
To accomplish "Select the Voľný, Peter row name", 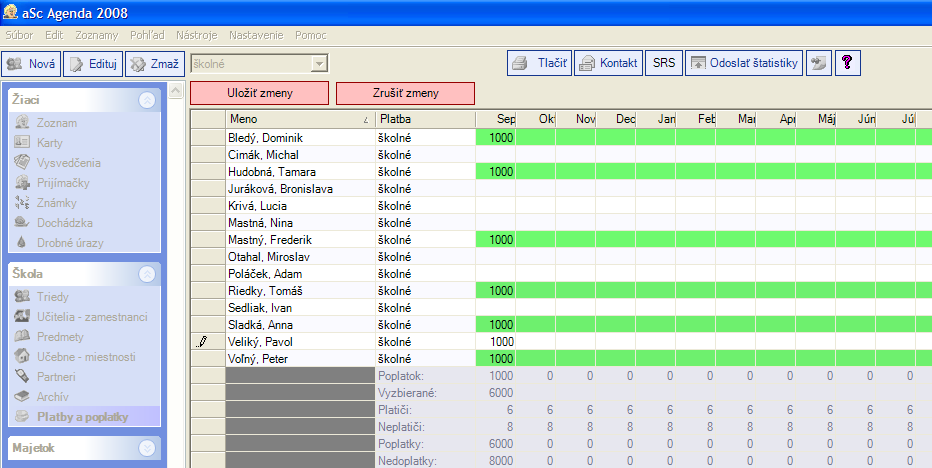I will coord(258,359).
